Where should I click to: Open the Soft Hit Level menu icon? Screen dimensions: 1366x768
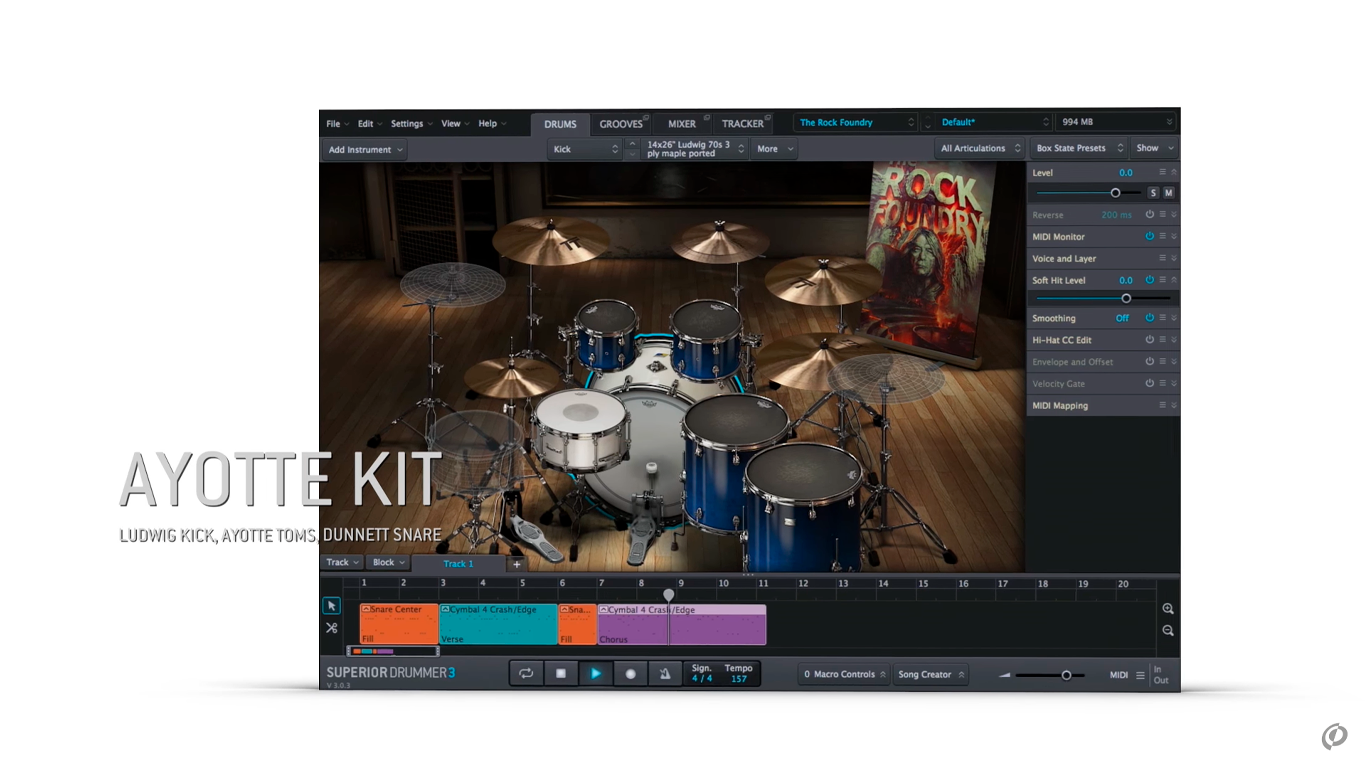coord(1162,280)
